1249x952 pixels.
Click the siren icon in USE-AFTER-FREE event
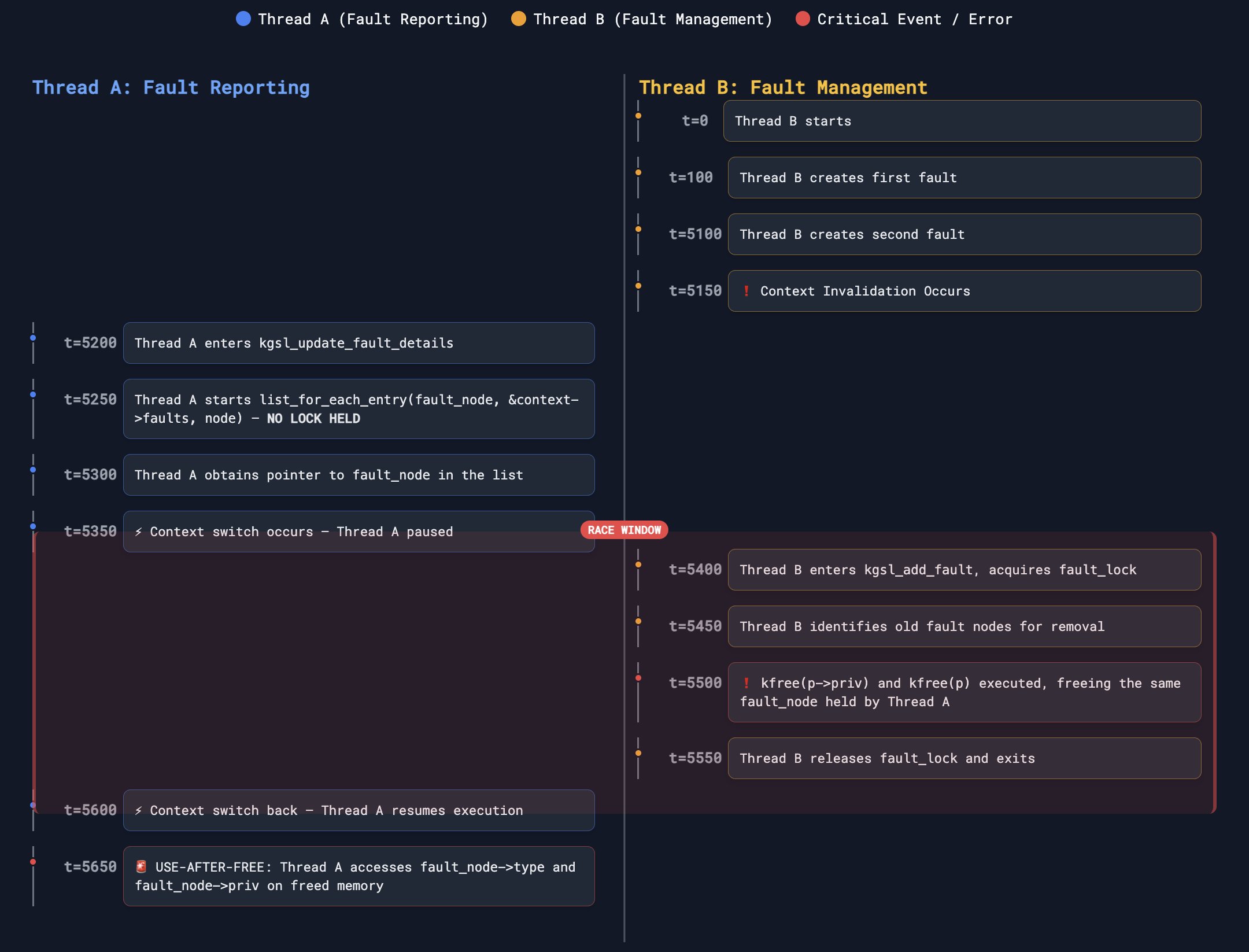coord(141,866)
